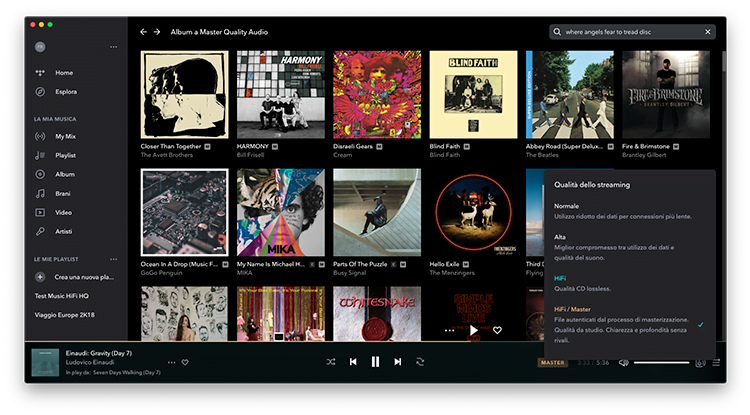Click the now playing album thumbnail
This screenshot has height=415, width=750.
[x=45, y=362]
